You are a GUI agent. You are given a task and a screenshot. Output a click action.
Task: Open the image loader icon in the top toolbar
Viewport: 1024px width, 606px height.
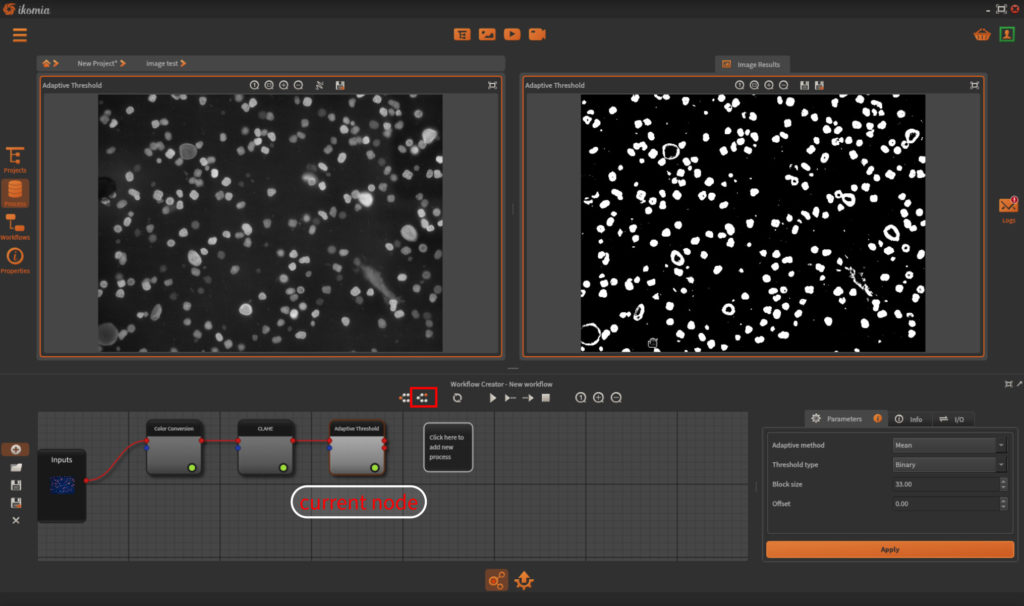pos(487,33)
